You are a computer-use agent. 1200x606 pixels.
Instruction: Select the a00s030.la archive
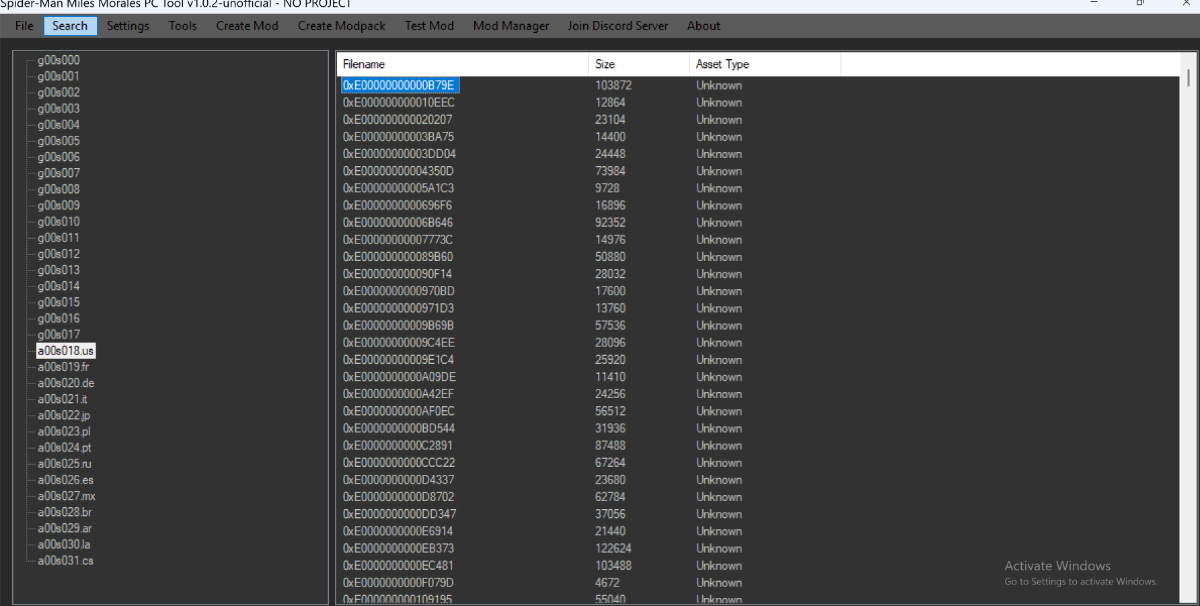click(64, 544)
